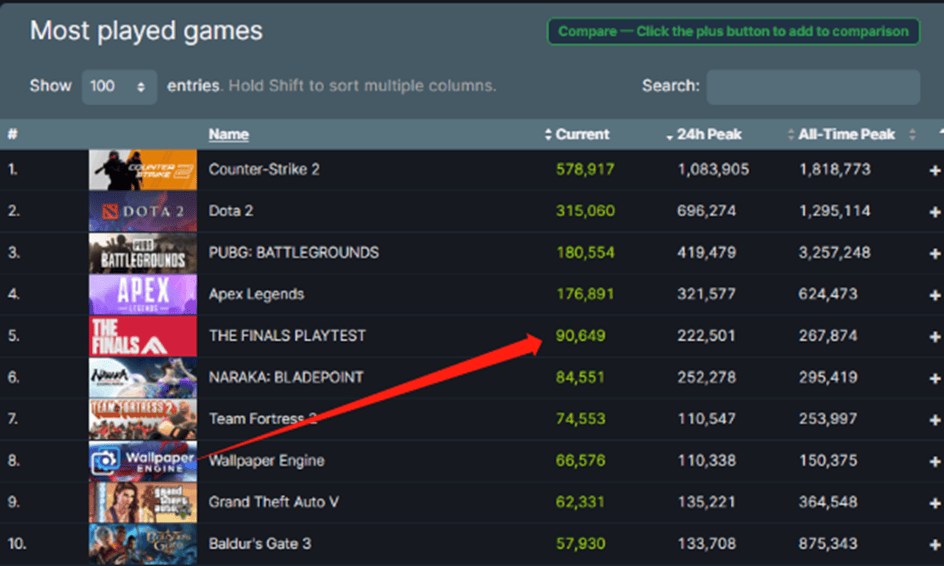The height and width of the screenshot is (566, 944).
Task: Select current players value 90,649
Action: coord(580,335)
